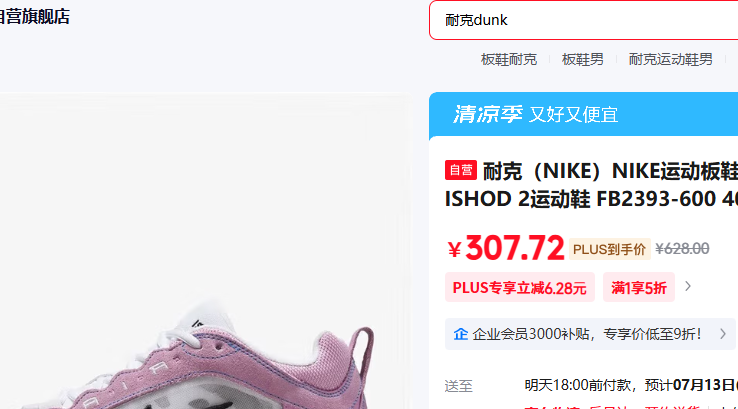Expand the 企业会员3000补贴 banner arrow
The image size is (738, 409).
coord(722,334)
